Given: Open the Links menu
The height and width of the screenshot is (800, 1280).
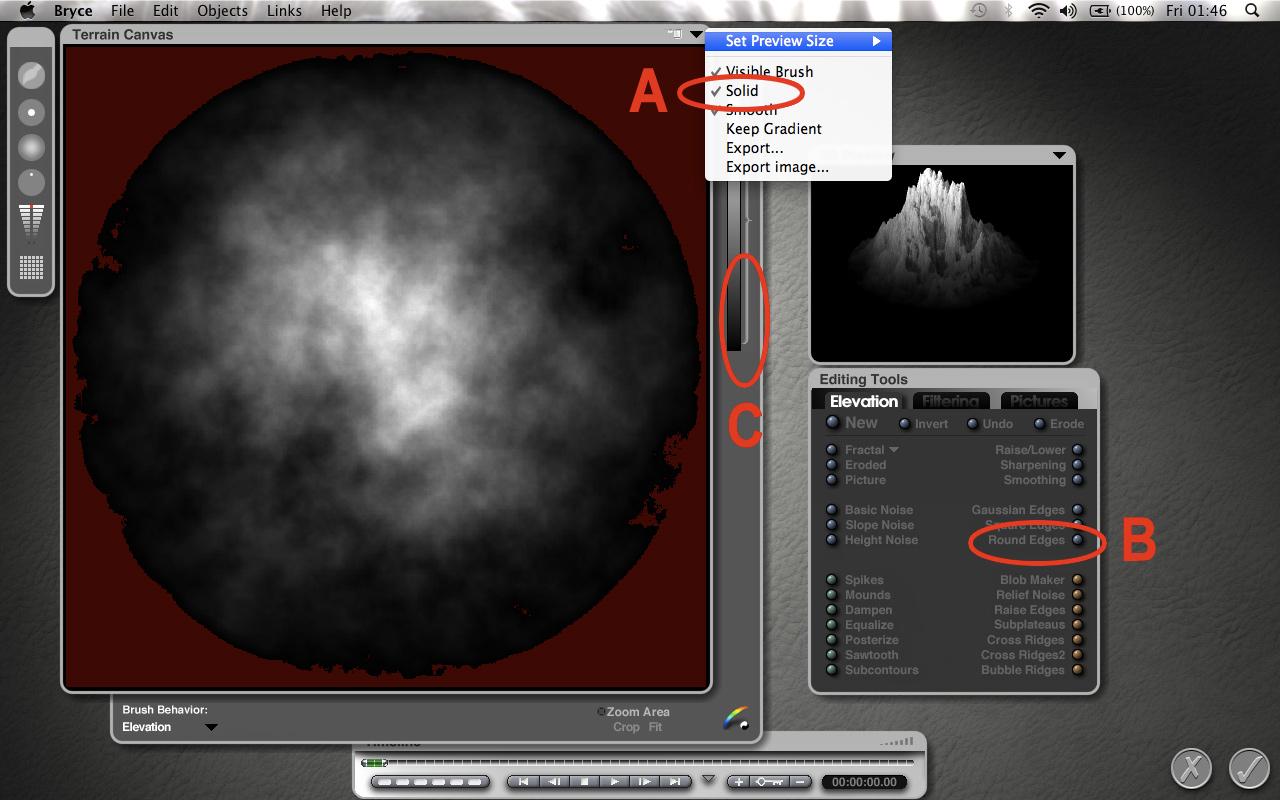Looking at the screenshot, I should (x=285, y=11).
